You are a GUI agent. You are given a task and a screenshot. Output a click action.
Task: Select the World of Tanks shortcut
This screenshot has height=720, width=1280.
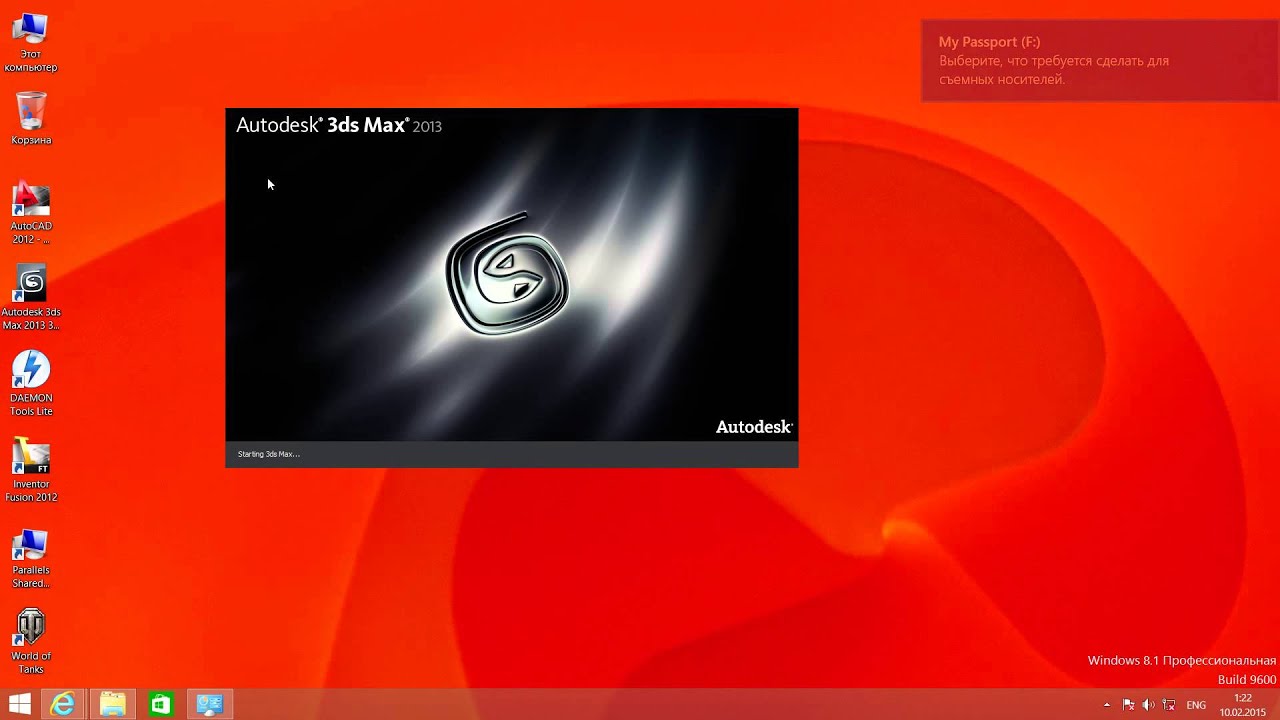click(31, 642)
